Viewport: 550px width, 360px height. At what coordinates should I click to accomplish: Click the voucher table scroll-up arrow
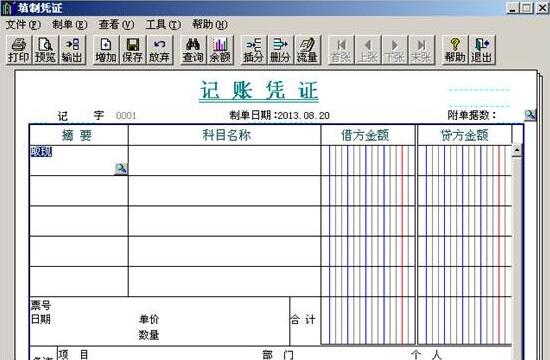(x=517, y=151)
